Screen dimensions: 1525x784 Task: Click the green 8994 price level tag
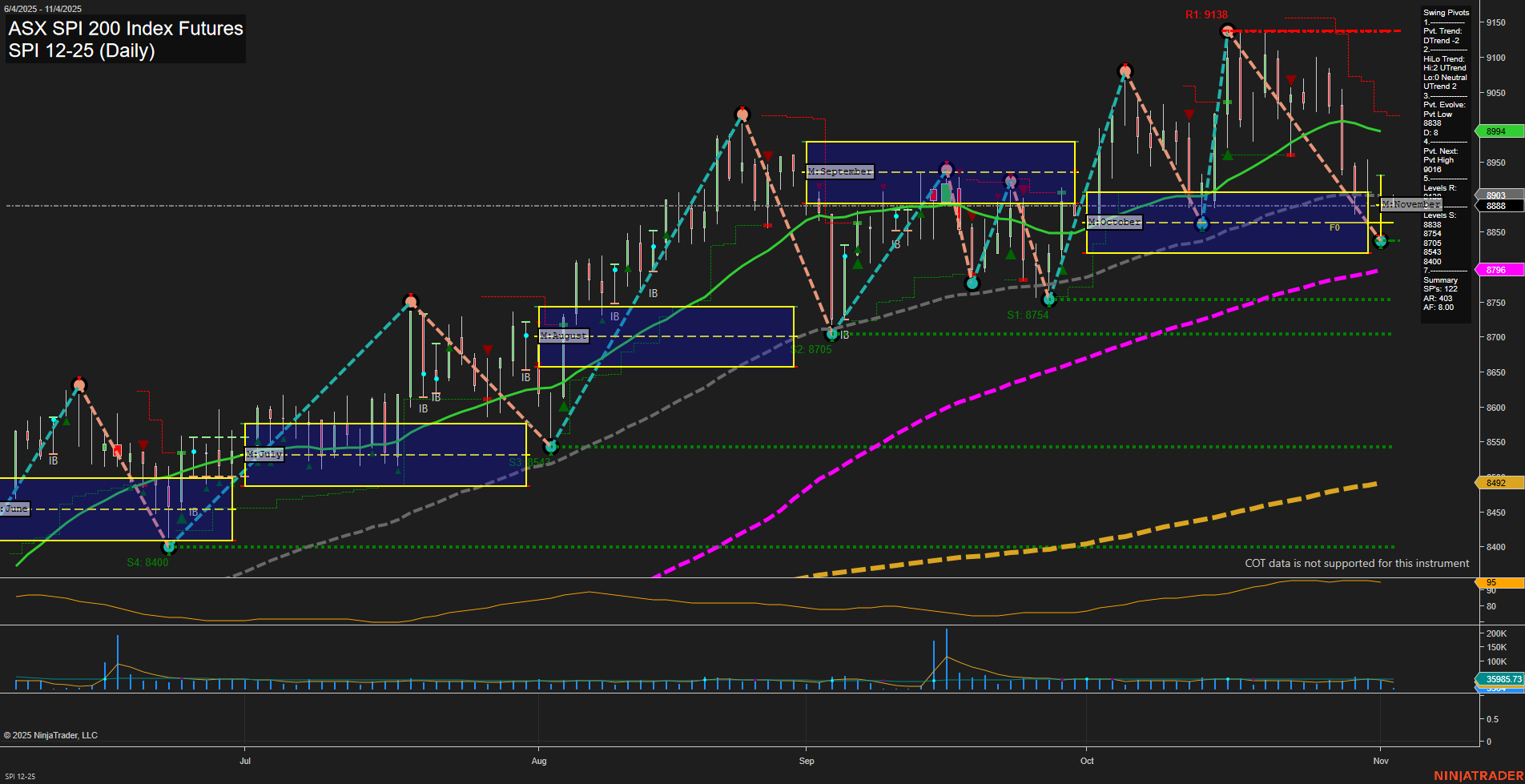1496,131
